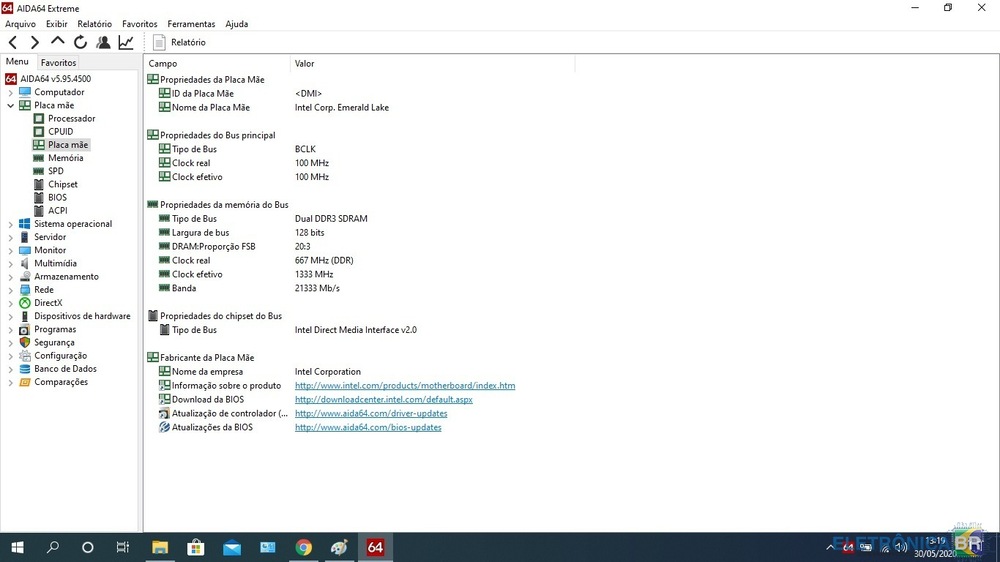Open the graph chart toolbar icon
This screenshot has height=562, width=1000.
[x=126, y=42]
